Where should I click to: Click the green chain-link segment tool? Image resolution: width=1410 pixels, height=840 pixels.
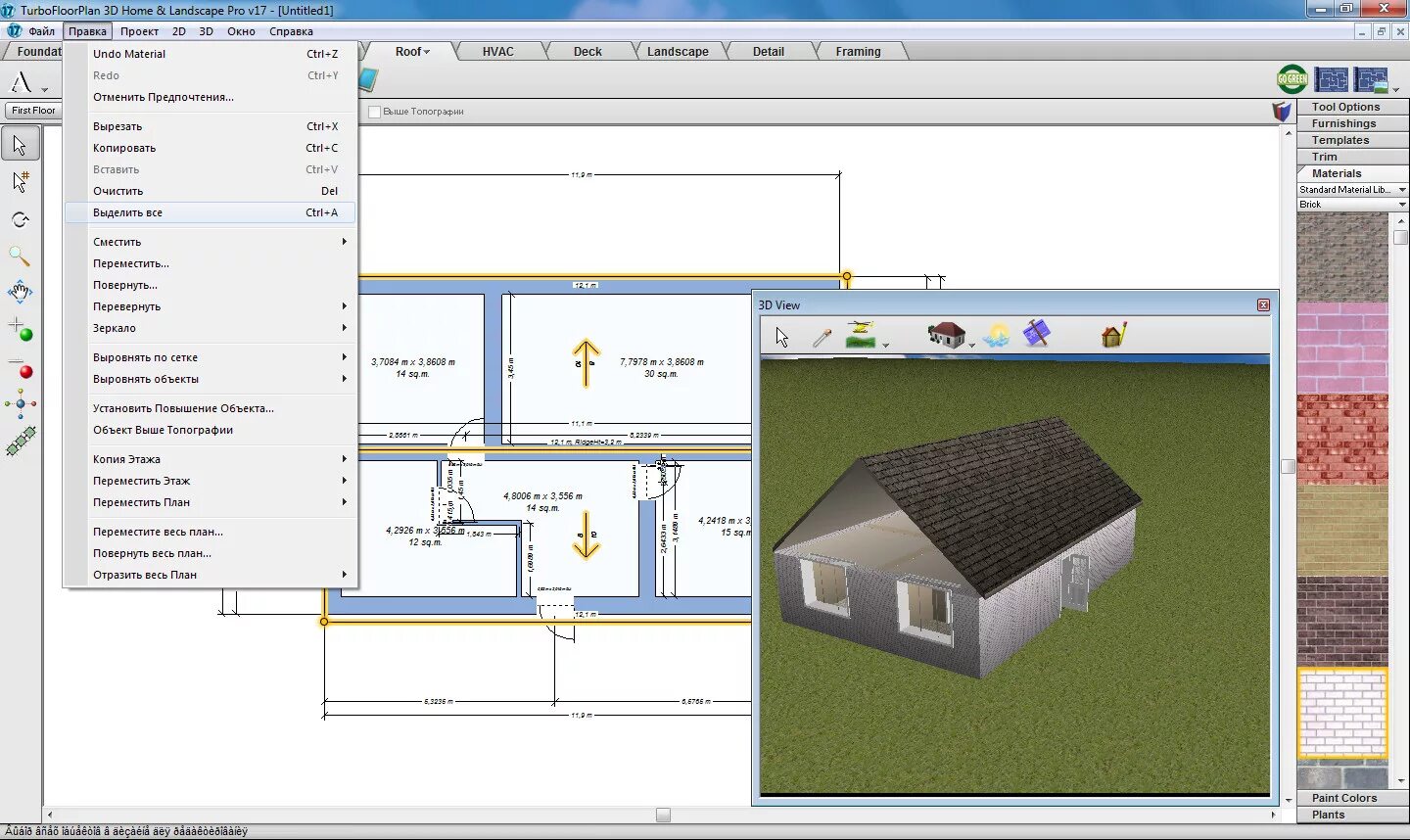coord(20,442)
